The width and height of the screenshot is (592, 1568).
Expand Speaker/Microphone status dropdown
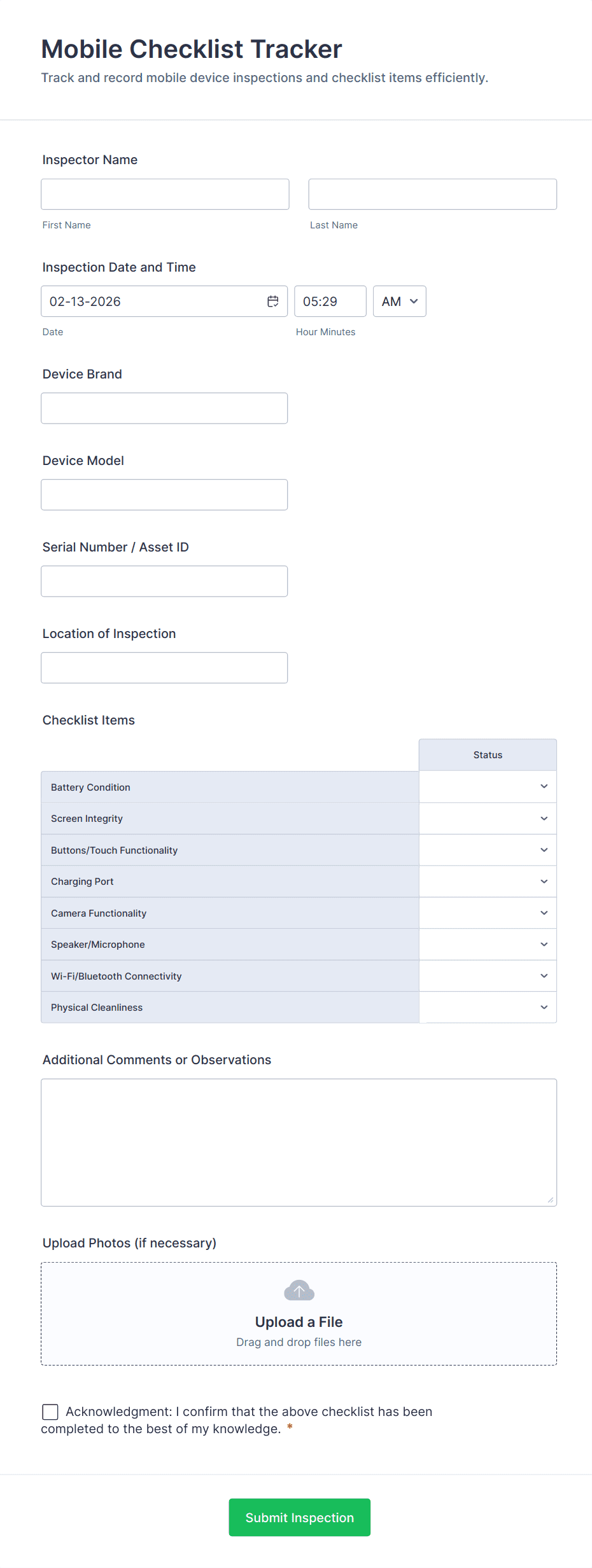488,945
